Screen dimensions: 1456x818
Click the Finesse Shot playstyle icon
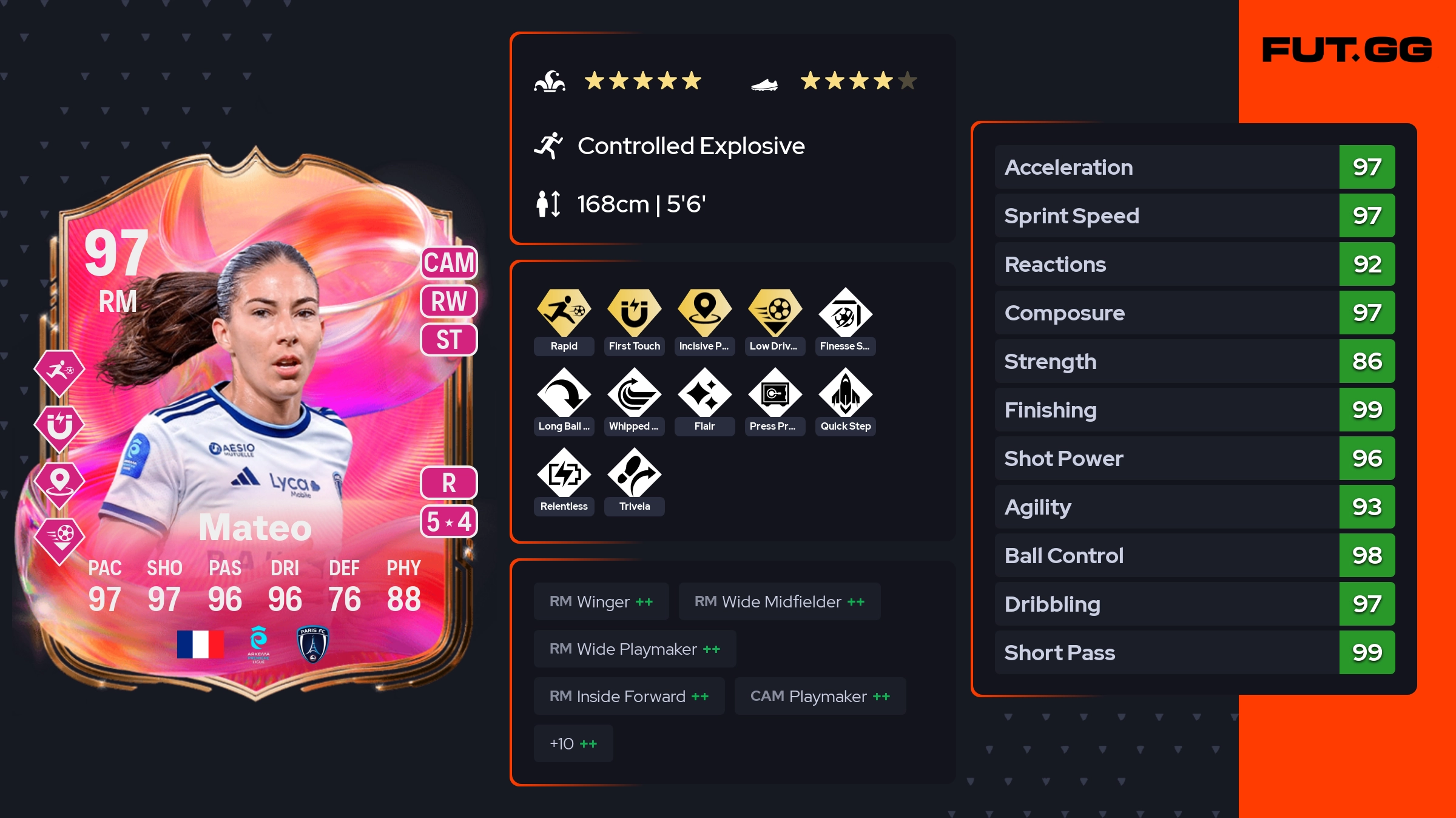coord(845,312)
